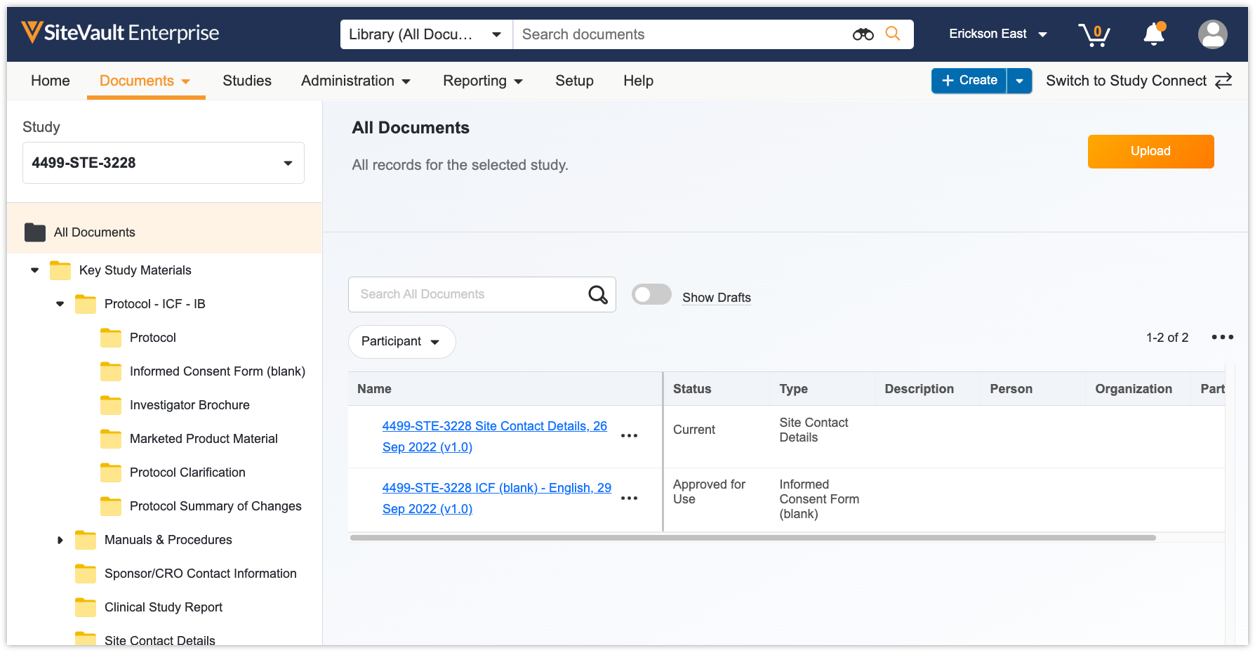Image resolution: width=1255 pixels, height=652 pixels.
Task: Open the Participant filter dropdown
Action: [x=401, y=342]
